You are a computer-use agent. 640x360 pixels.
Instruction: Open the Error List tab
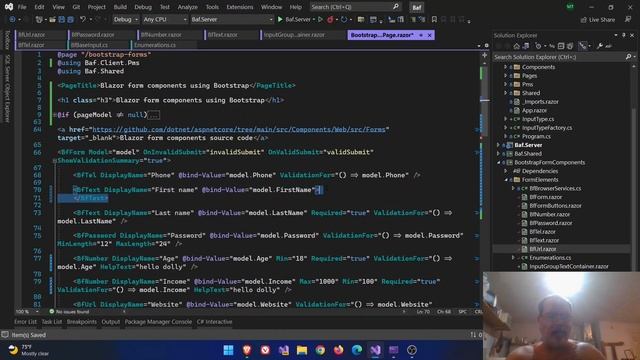click(x=25, y=322)
